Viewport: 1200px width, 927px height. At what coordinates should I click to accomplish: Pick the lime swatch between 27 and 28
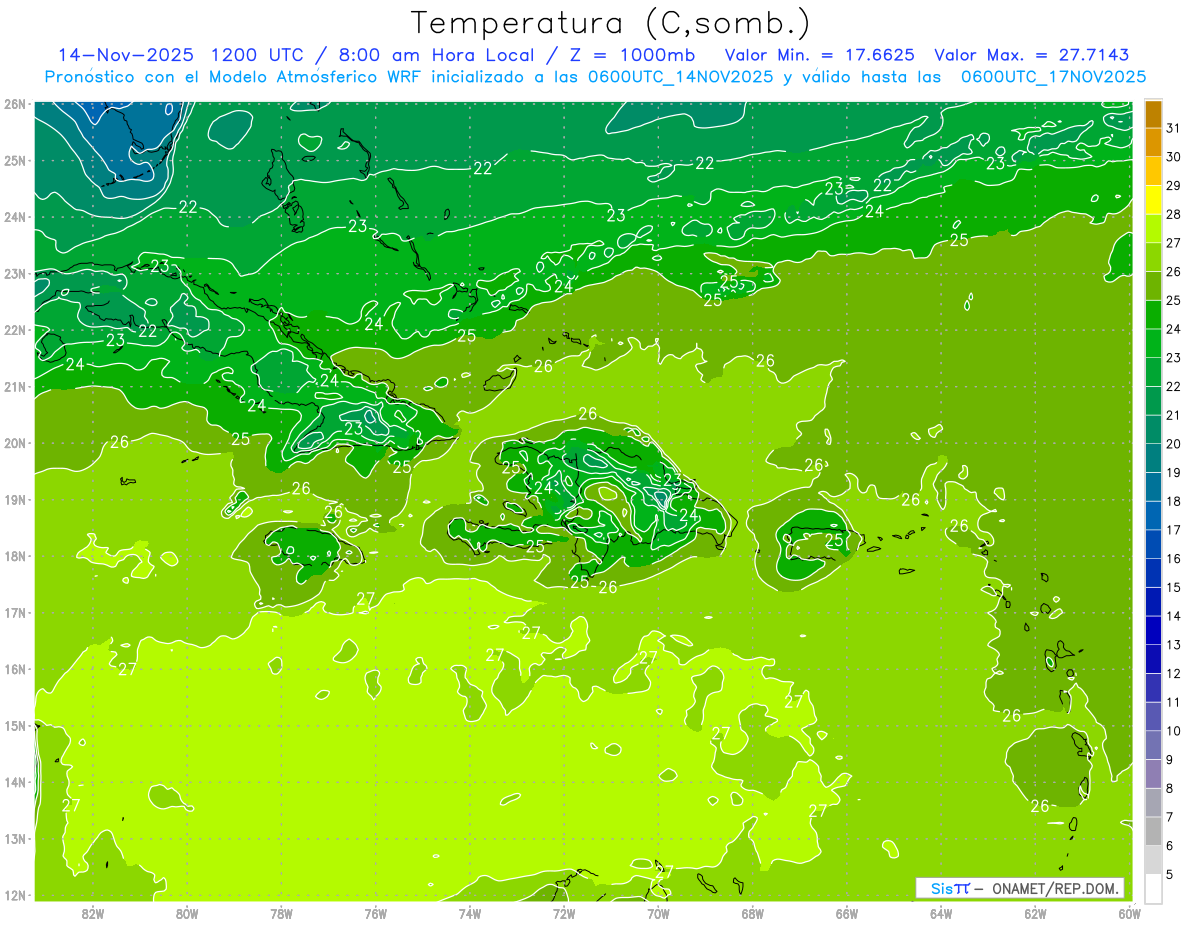point(1153,228)
